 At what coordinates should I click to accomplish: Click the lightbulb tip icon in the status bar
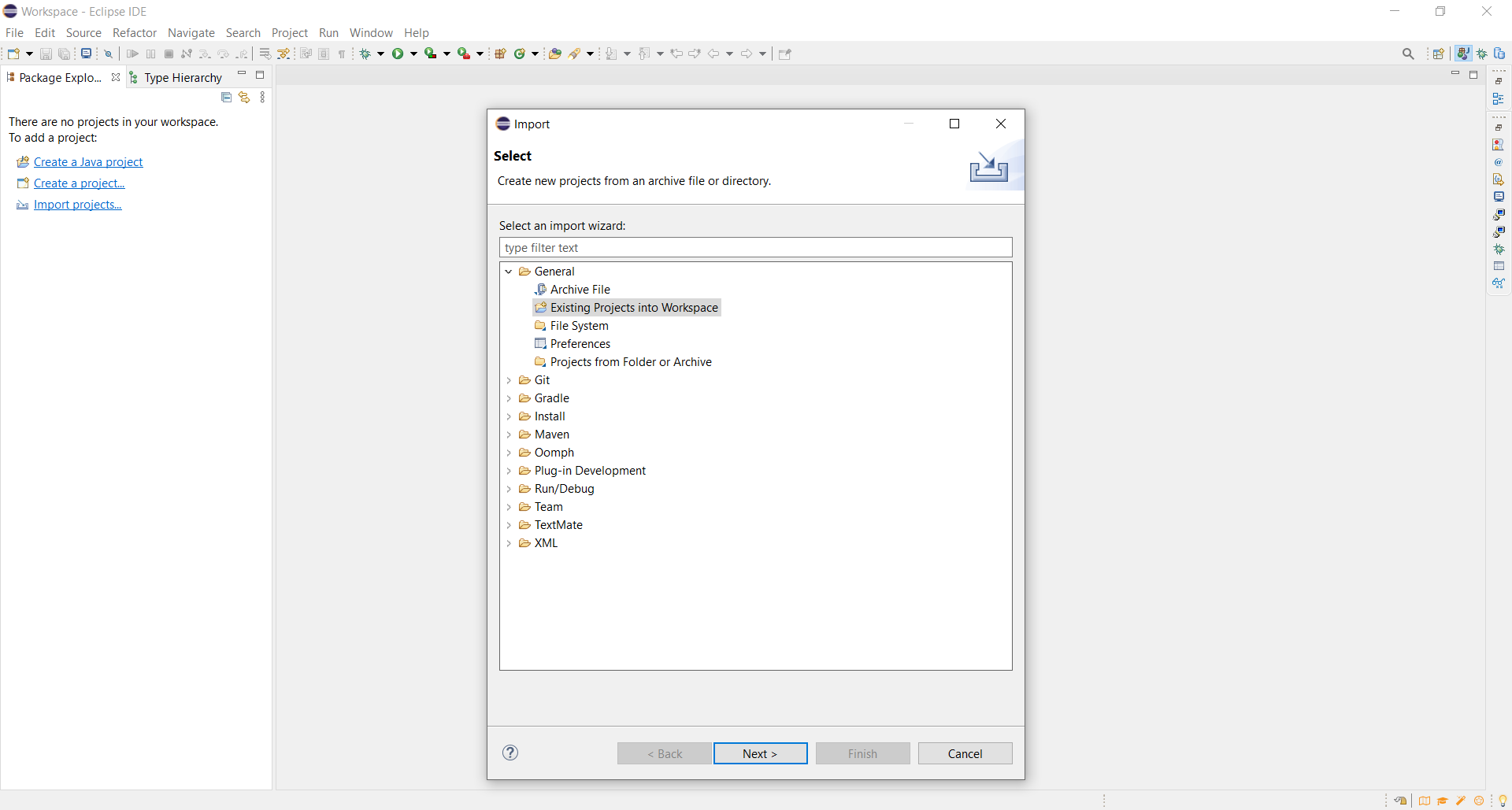tap(1503, 801)
